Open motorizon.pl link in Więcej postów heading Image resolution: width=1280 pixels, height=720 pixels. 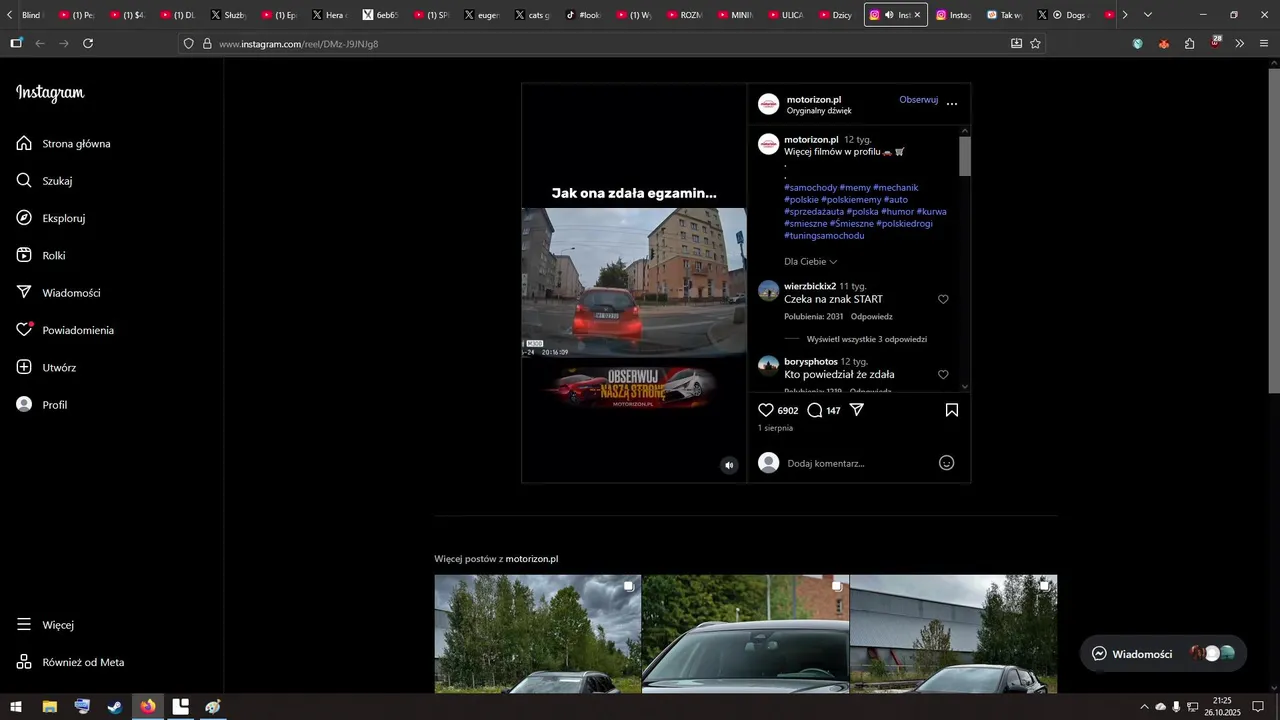(532, 559)
